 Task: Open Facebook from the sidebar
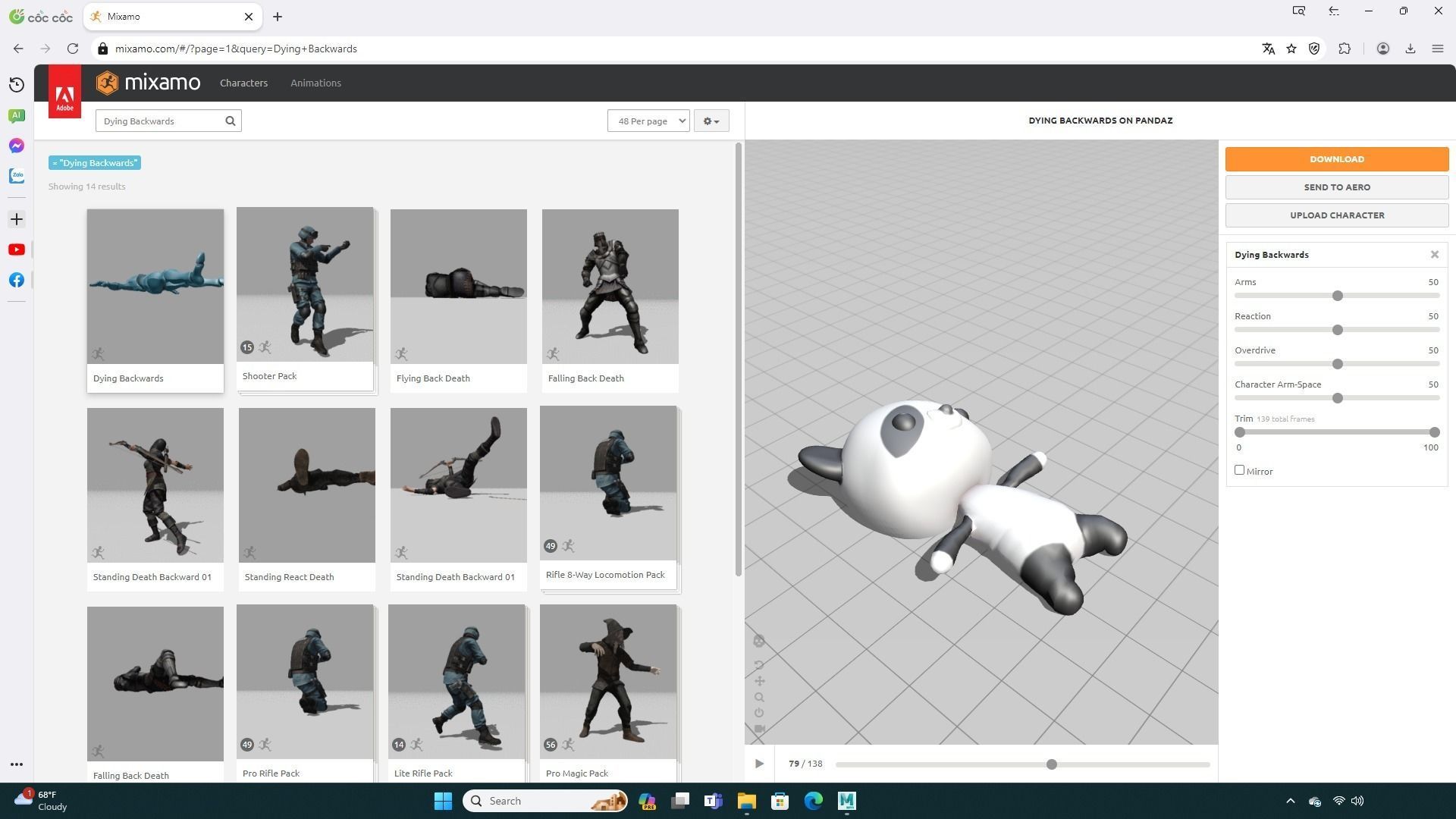pyautogui.click(x=17, y=280)
